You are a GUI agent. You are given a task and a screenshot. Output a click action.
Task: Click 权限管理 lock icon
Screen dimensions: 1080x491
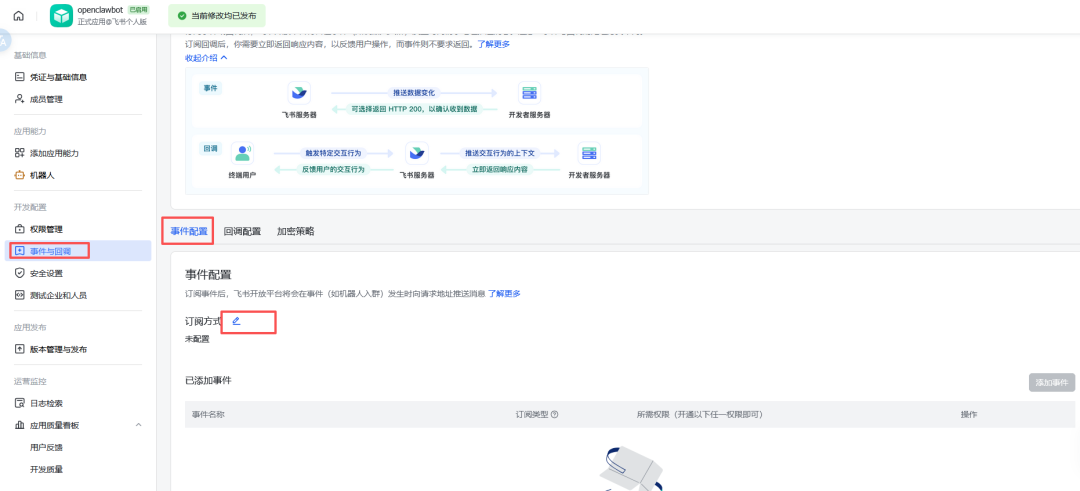(x=19, y=229)
